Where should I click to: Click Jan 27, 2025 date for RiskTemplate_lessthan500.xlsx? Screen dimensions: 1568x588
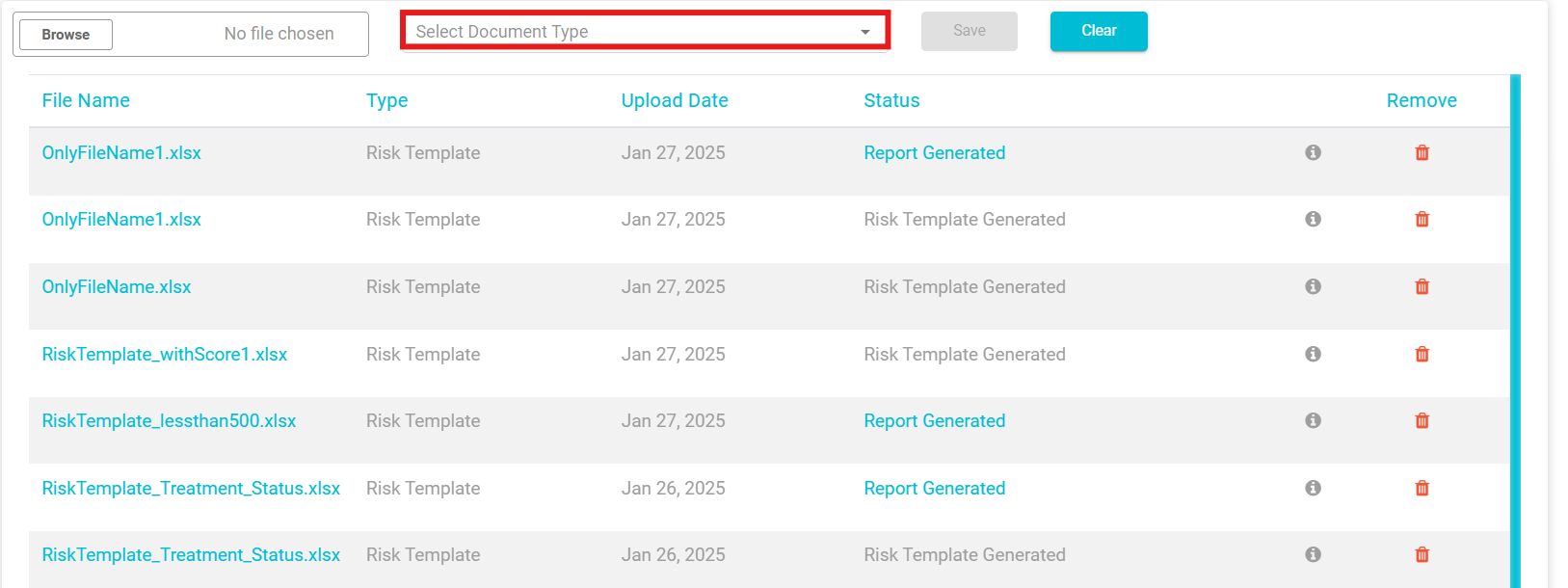click(x=673, y=420)
